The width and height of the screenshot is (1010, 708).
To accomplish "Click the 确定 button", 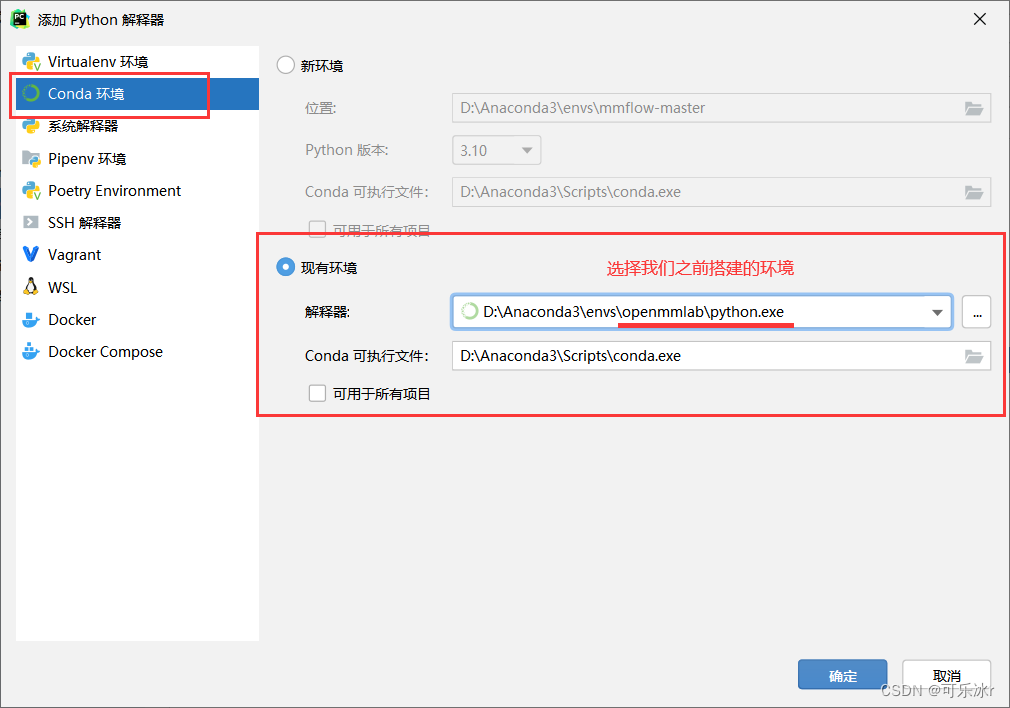I will tap(842, 674).
